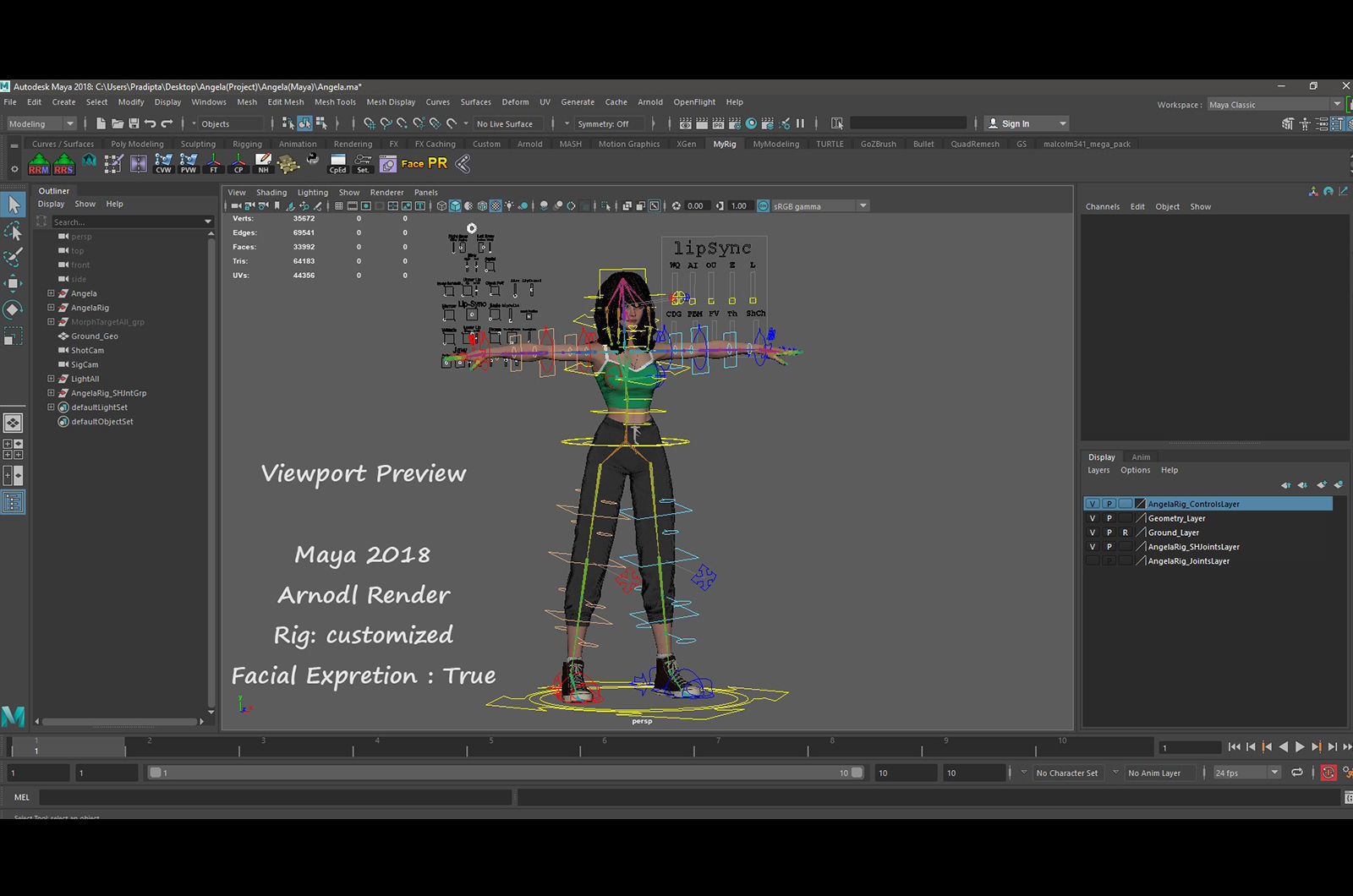Toggle playback P of AngelaRig_SHJointsLayer

tap(1109, 547)
